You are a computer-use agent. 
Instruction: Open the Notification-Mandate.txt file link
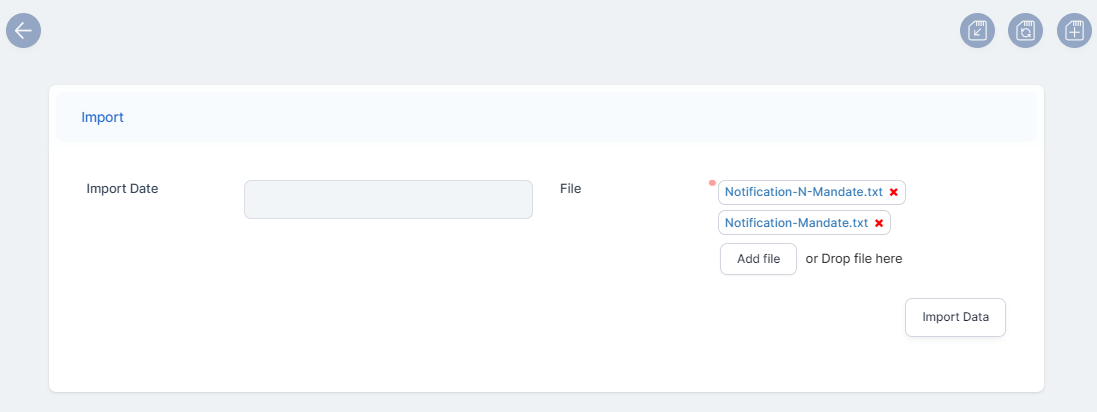[795, 223]
